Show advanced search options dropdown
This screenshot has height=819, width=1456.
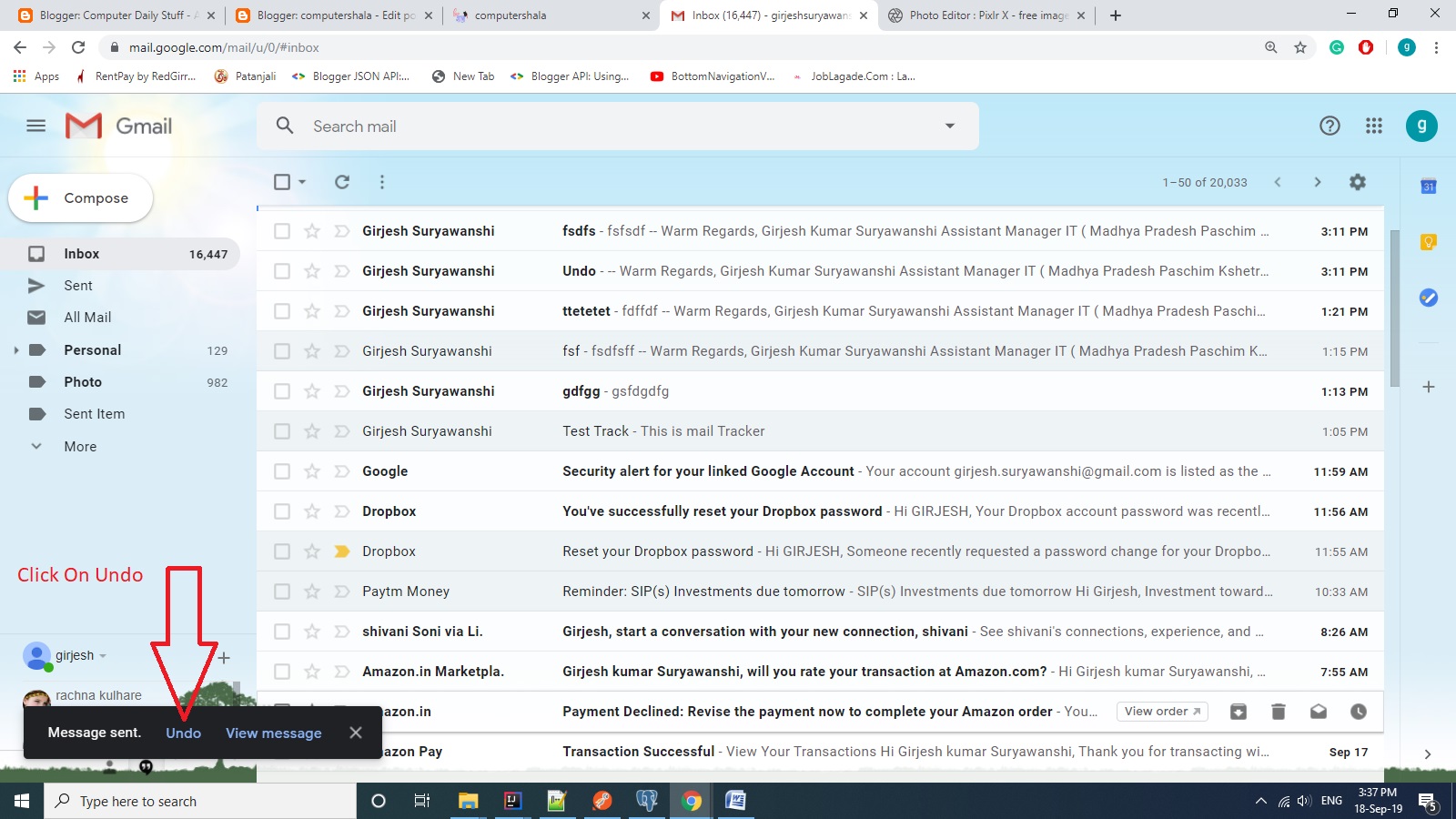[x=950, y=126]
